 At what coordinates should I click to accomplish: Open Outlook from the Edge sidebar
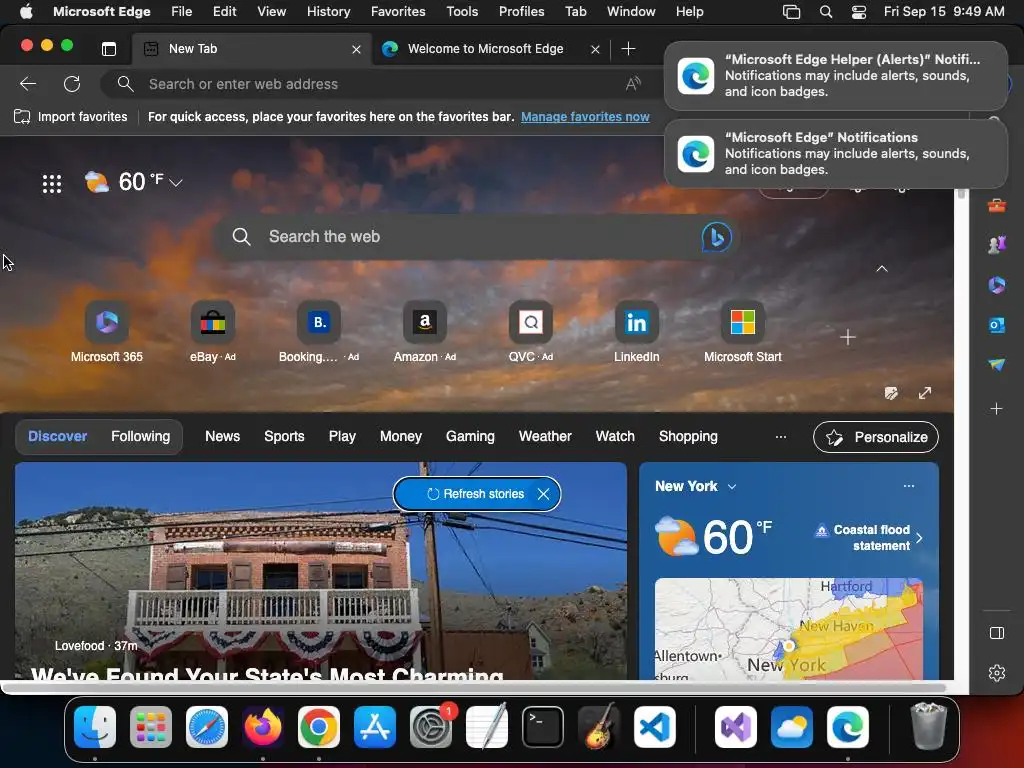click(997, 325)
